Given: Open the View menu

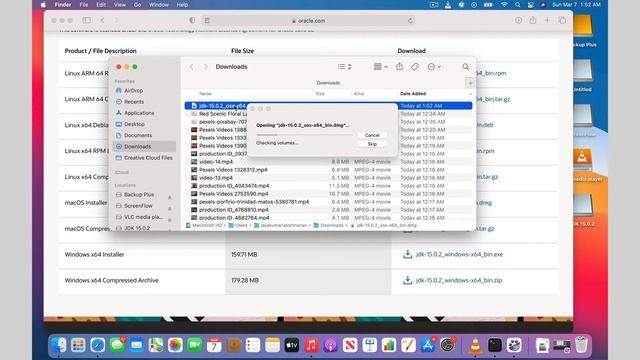Looking at the screenshot, I should (120, 5).
